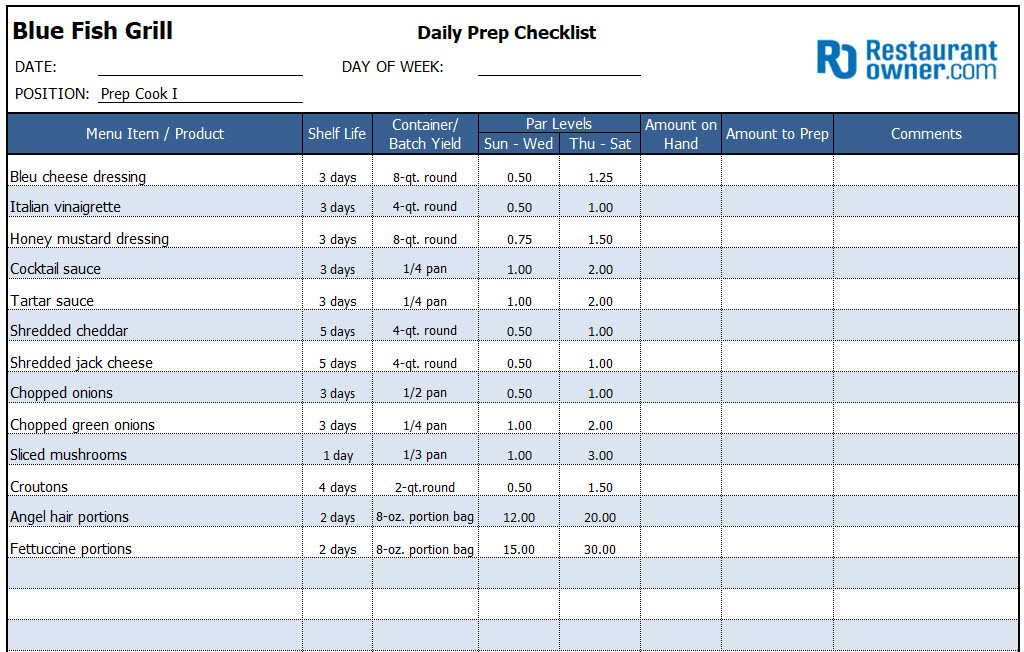This screenshot has width=1024, height=652.
Task: Click the Honey mustard dressing cell
Action: click(x=155, y=233)
